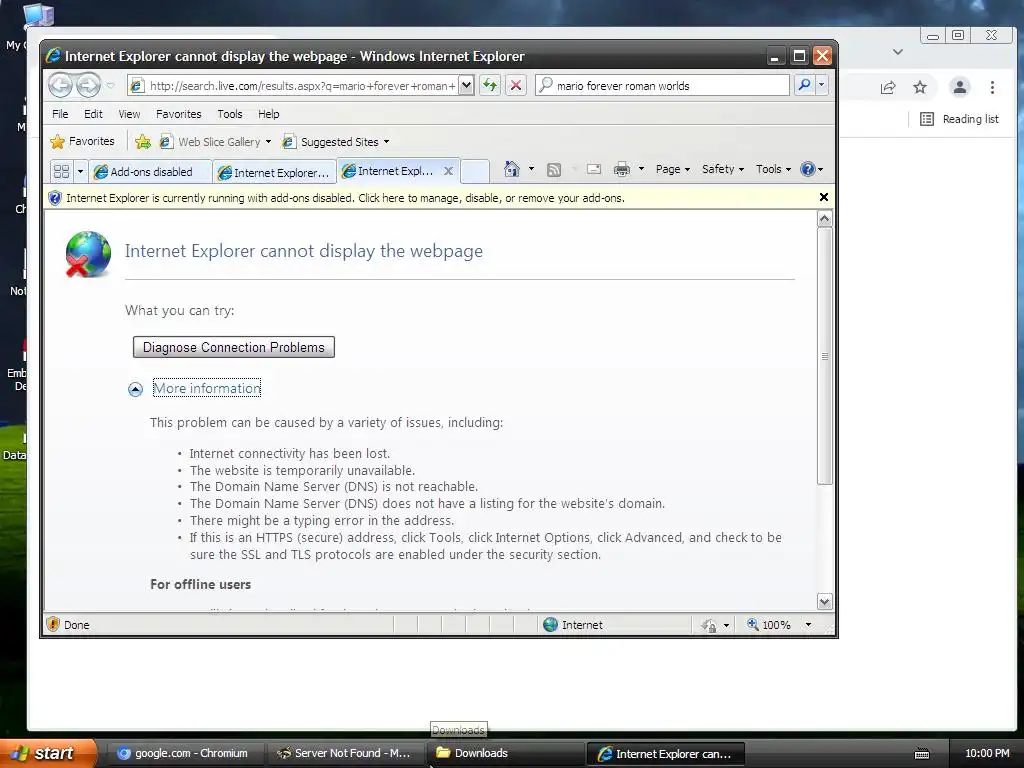
Task: Click the IE Forward arrow button
Action: tap(88, 85)
